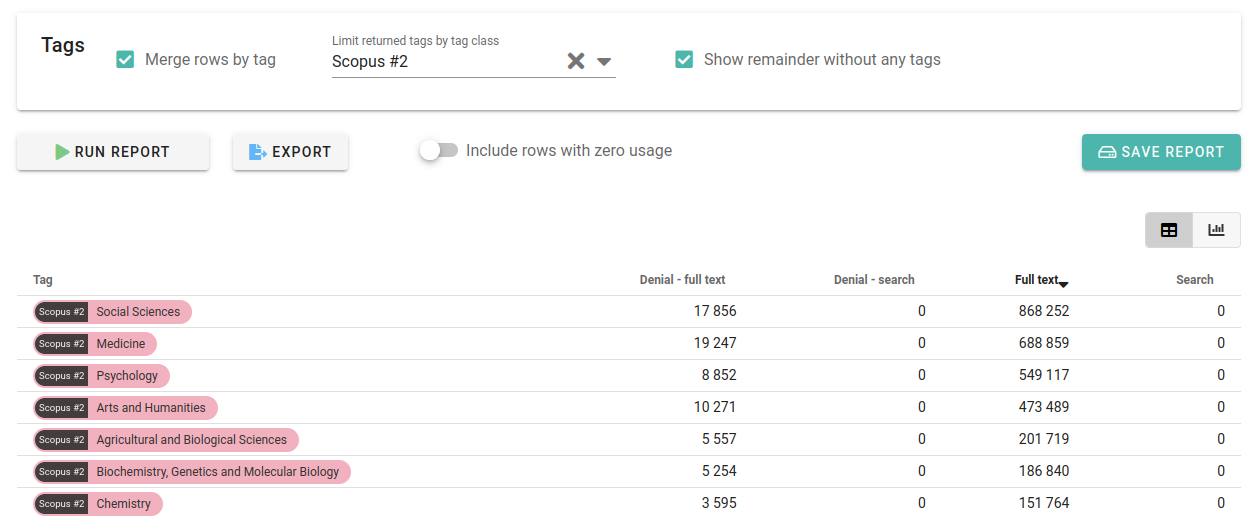Select the Psychology tag
The image size is (1258, 518).
[101, 376]
